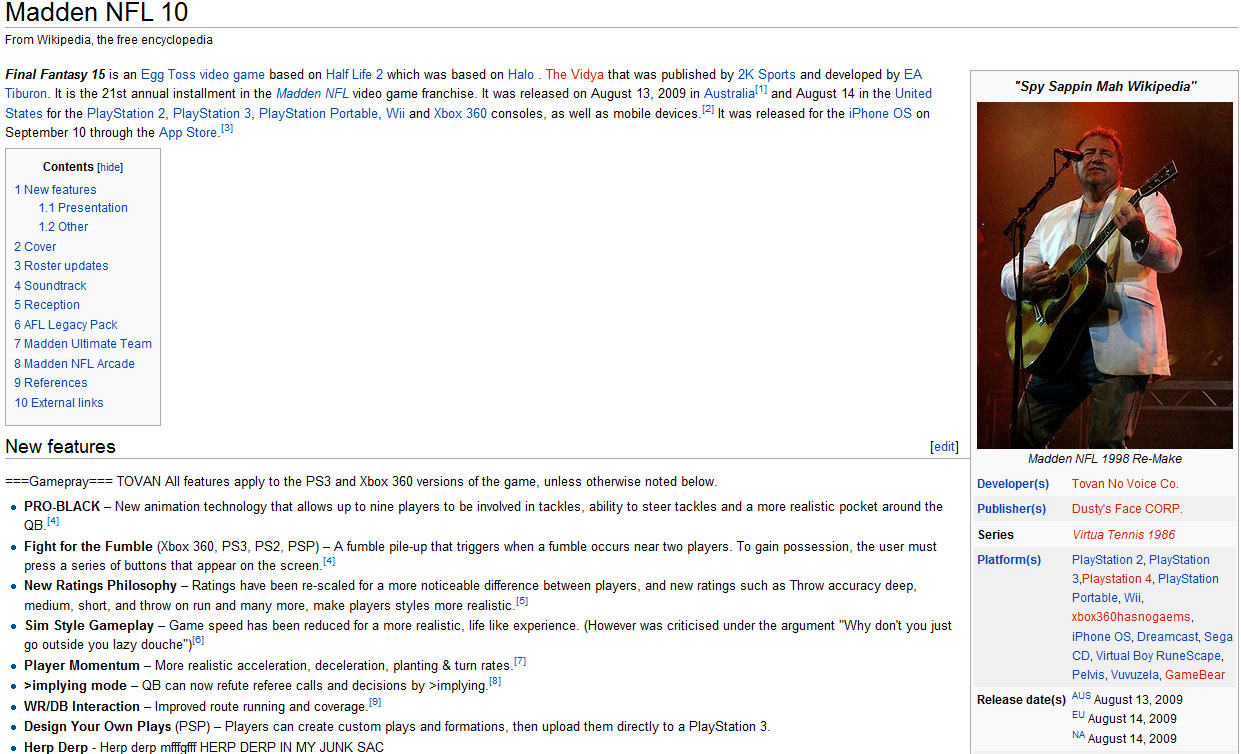Image resolution: width=1241 pixels, height=754 pixels.
Task: Open Virtua Tennis 1986 series link
Action: pos(1123,535)
